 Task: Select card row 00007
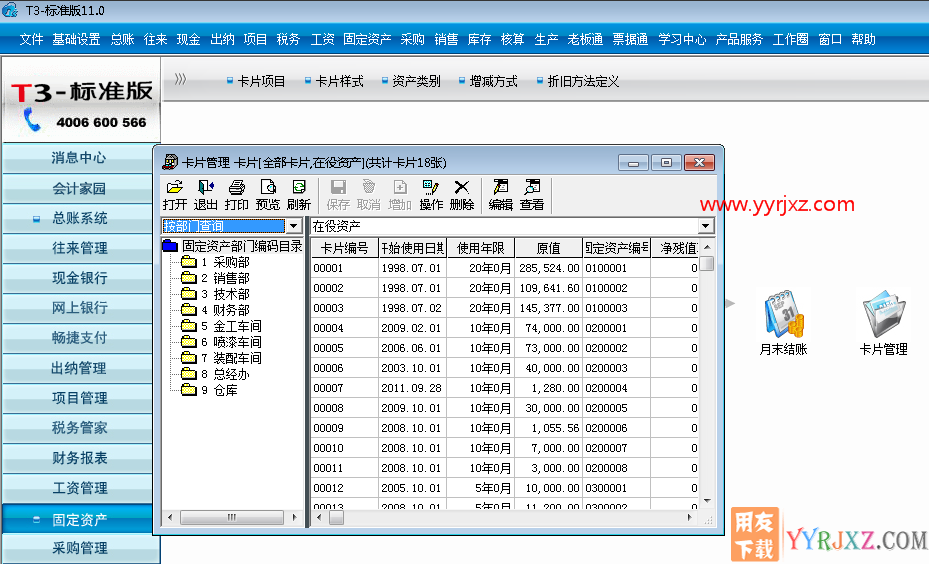[x=505, y=388]
